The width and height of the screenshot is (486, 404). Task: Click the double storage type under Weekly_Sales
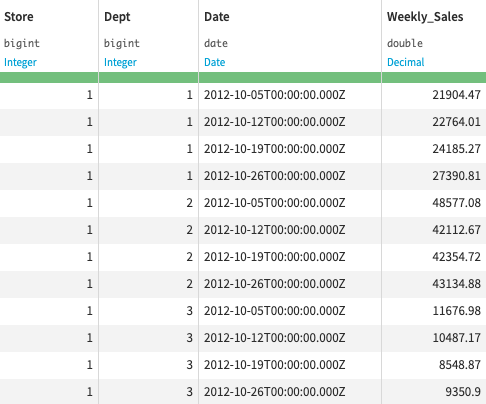pos(405,43)
